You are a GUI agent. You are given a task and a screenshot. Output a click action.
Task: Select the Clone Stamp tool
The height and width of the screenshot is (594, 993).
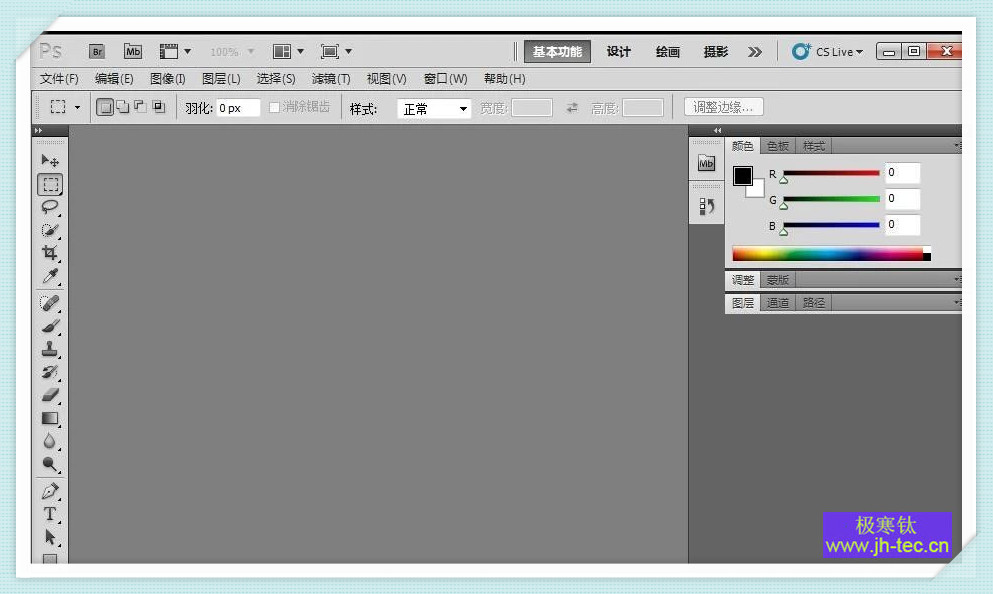(x=50, y=349)
